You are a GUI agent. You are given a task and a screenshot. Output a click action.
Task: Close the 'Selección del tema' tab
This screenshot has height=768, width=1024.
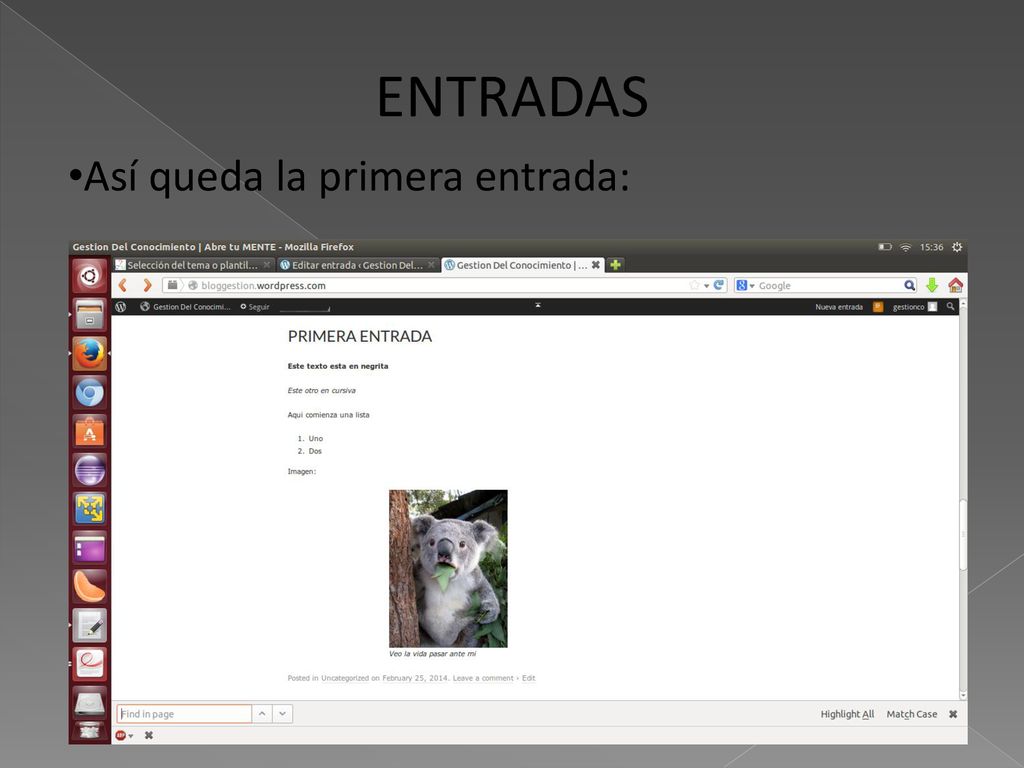pyautogui.click(x=267, y=265)
